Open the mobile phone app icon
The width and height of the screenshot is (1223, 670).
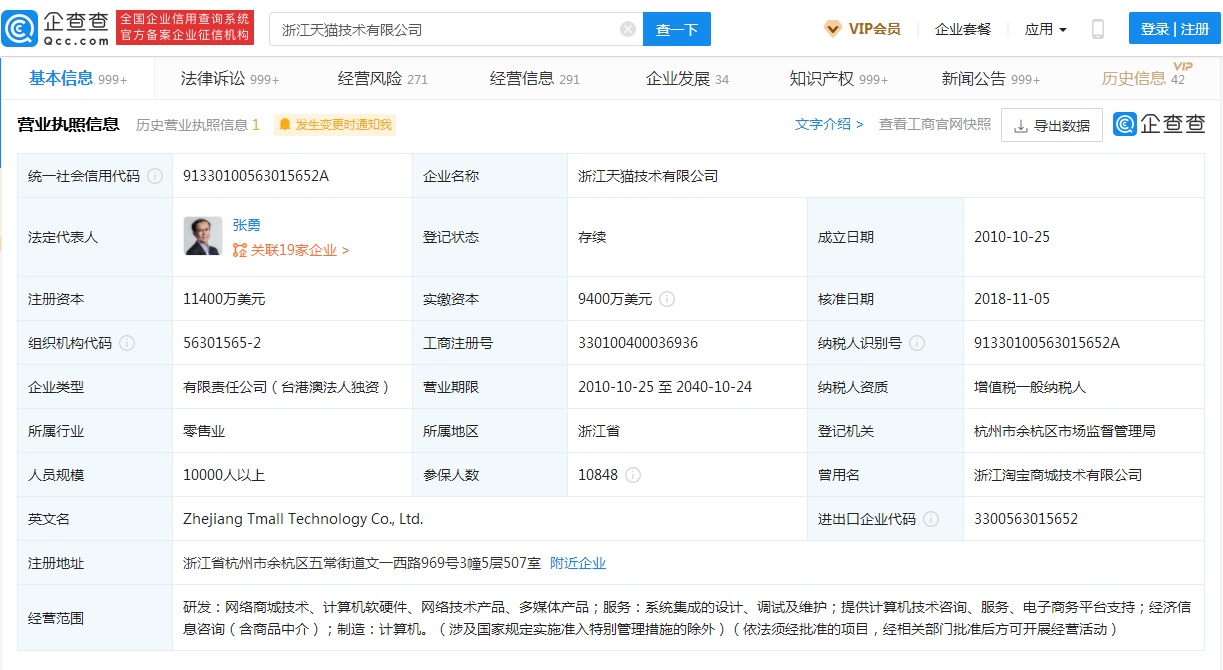point(1097,29)
